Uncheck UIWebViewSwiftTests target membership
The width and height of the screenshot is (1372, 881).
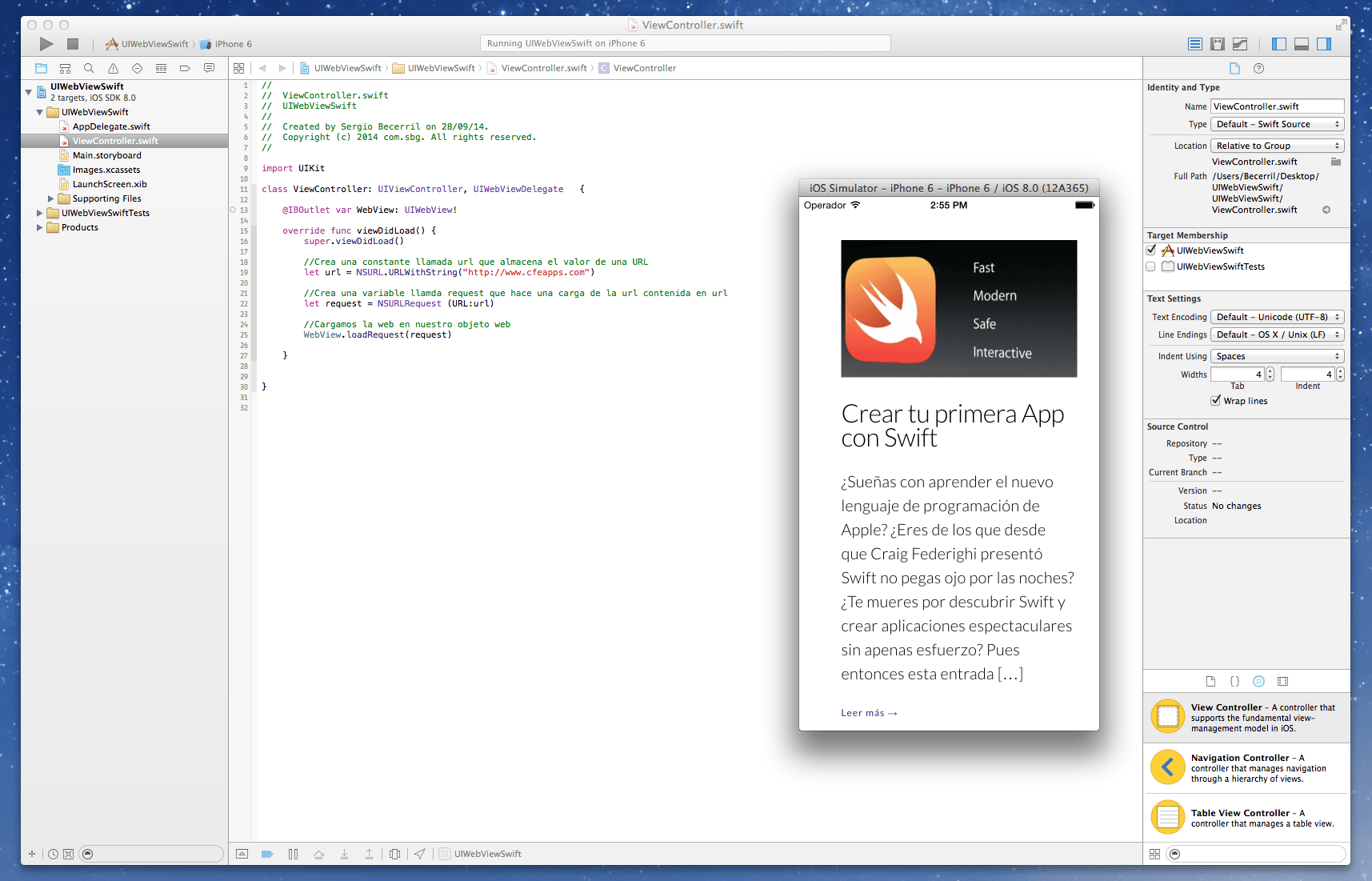click(x=1151, y=266)
